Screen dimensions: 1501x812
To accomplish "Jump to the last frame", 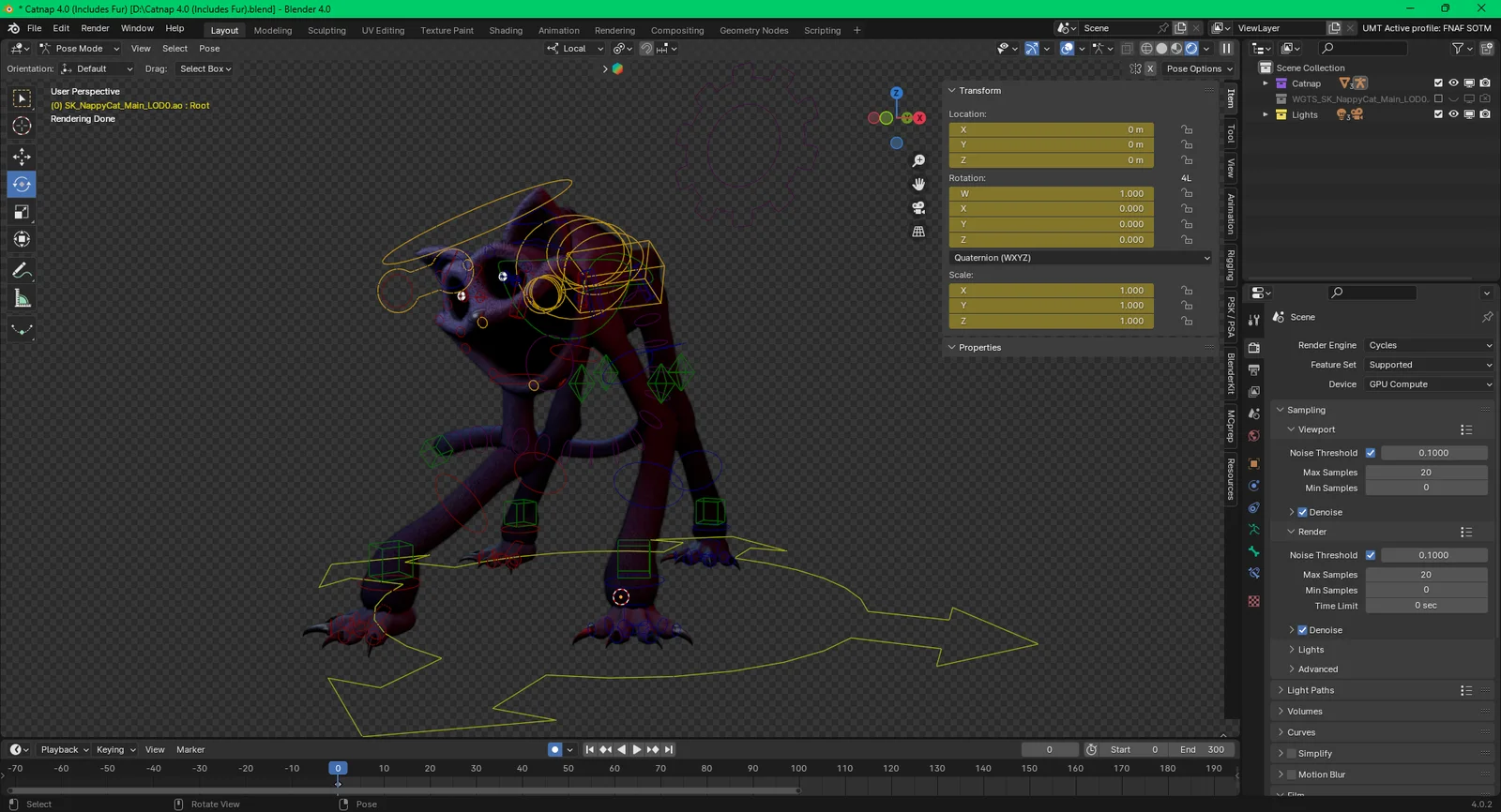I will pos(669,749).
